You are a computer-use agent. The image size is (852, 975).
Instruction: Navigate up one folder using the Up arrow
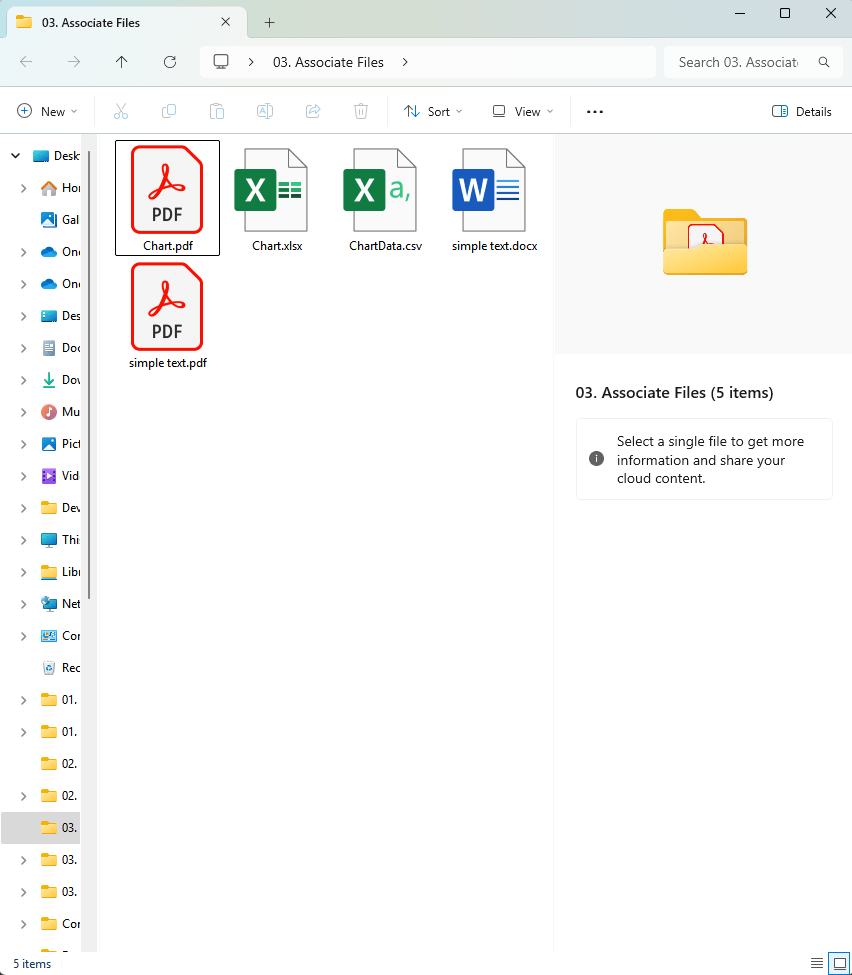pos(121,61)
